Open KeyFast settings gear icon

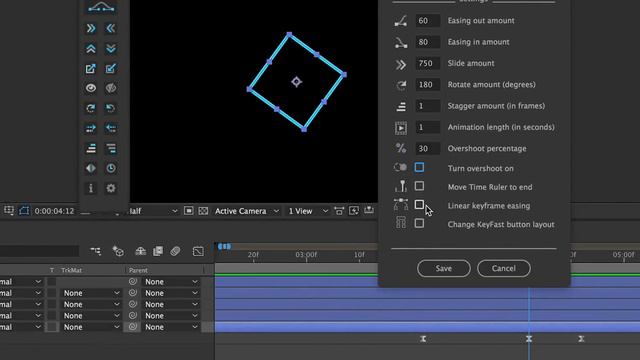pos(111,188)
